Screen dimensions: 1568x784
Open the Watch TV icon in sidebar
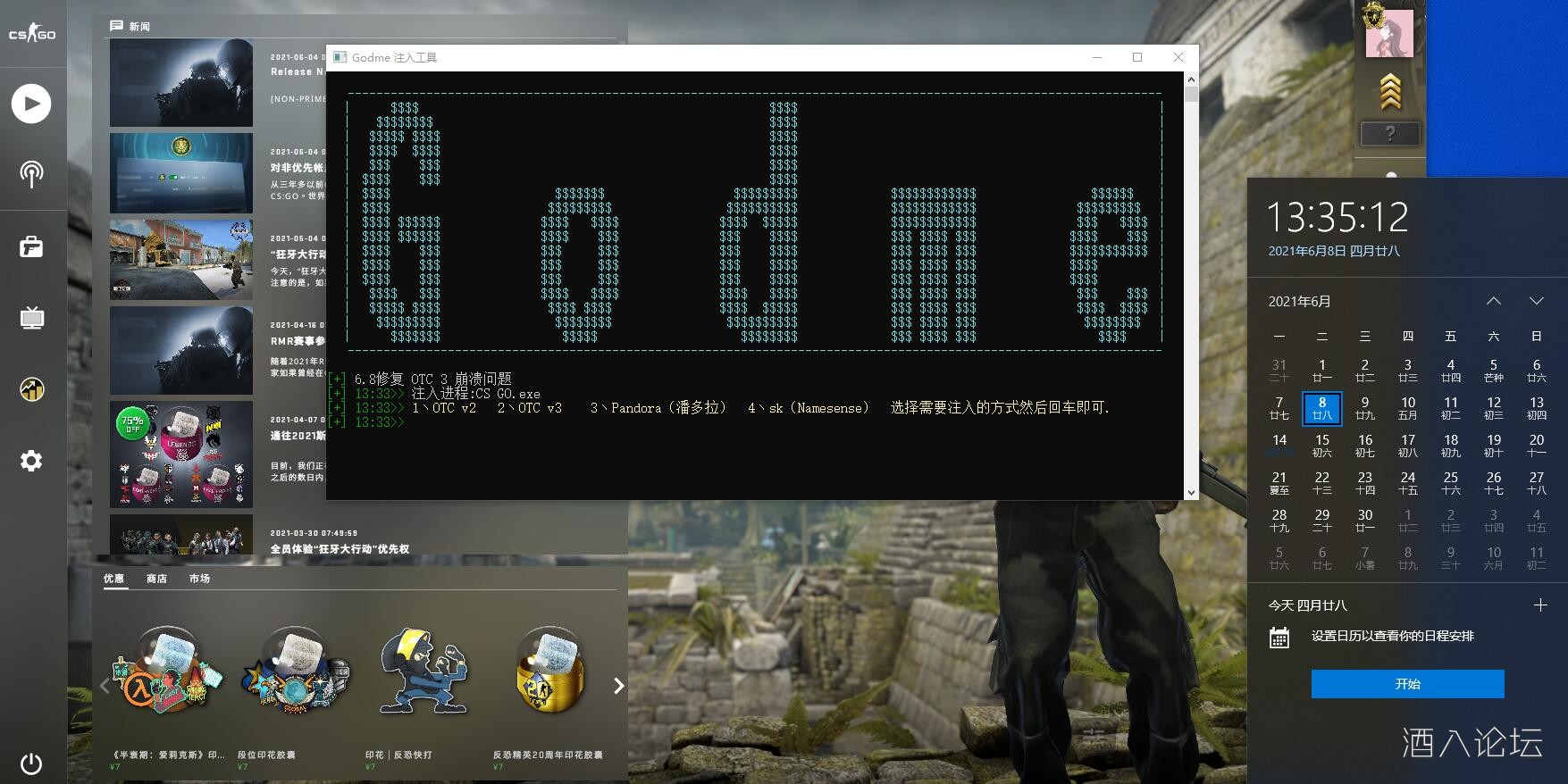[31, 318]
